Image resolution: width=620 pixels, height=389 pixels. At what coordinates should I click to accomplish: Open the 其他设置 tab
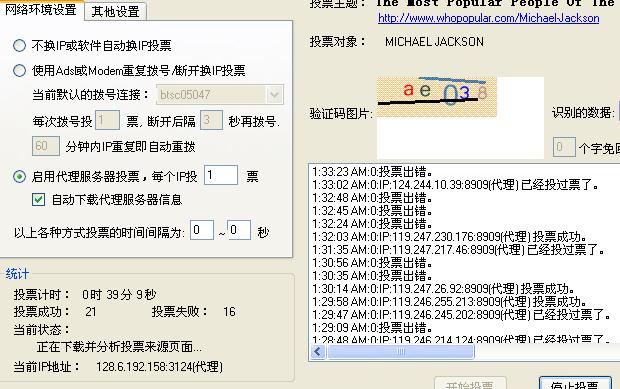pos(115,11)
